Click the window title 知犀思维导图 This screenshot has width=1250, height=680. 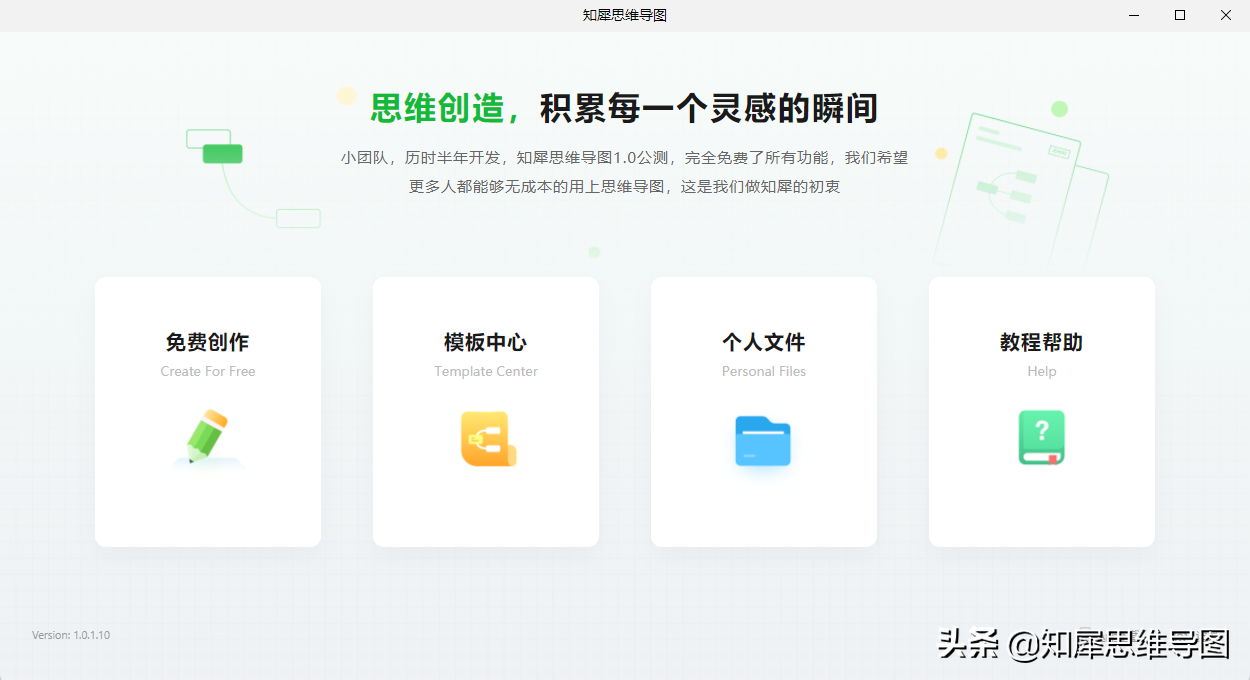click(625, 15)
